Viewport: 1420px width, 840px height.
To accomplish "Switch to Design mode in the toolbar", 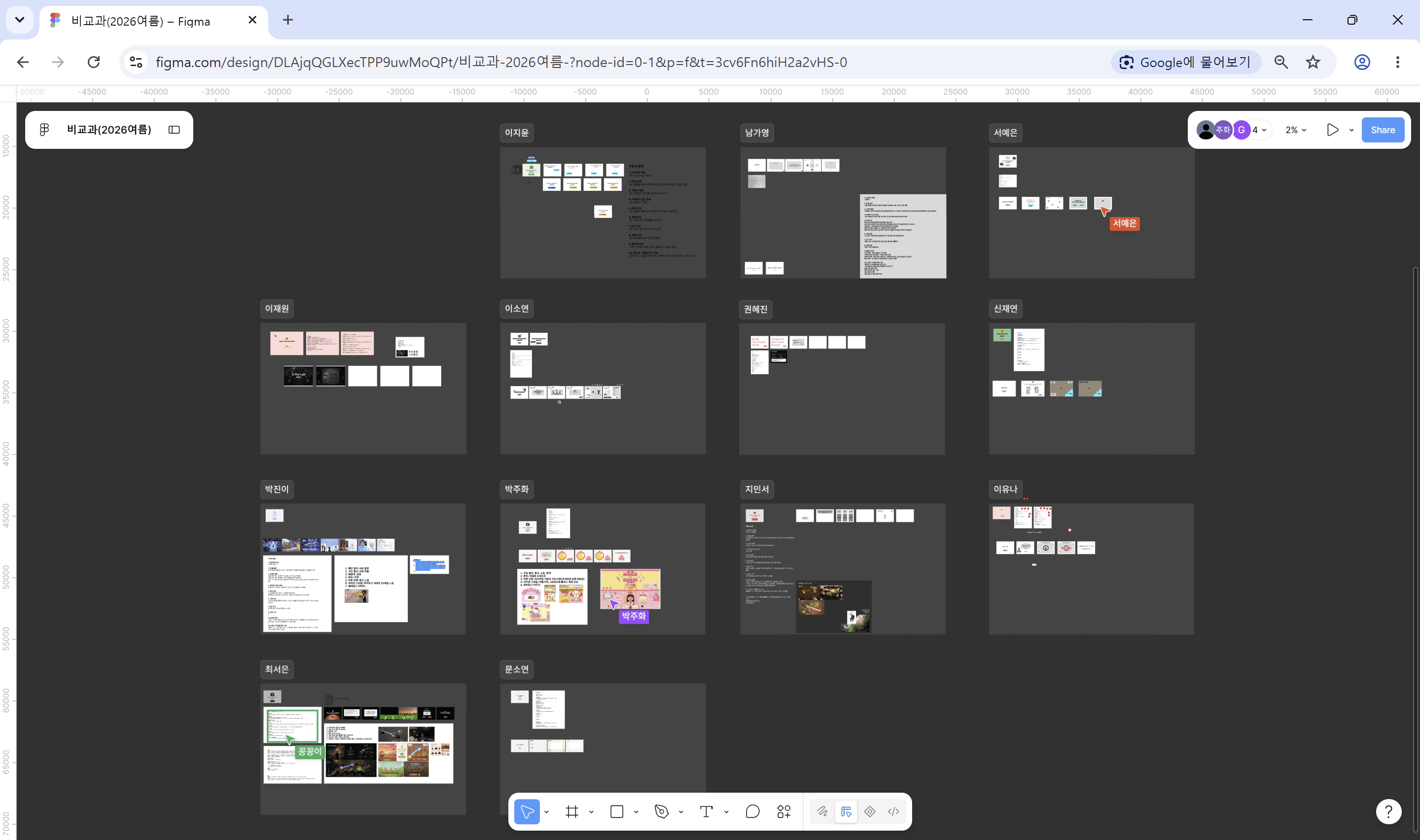I will coord(846,812).
